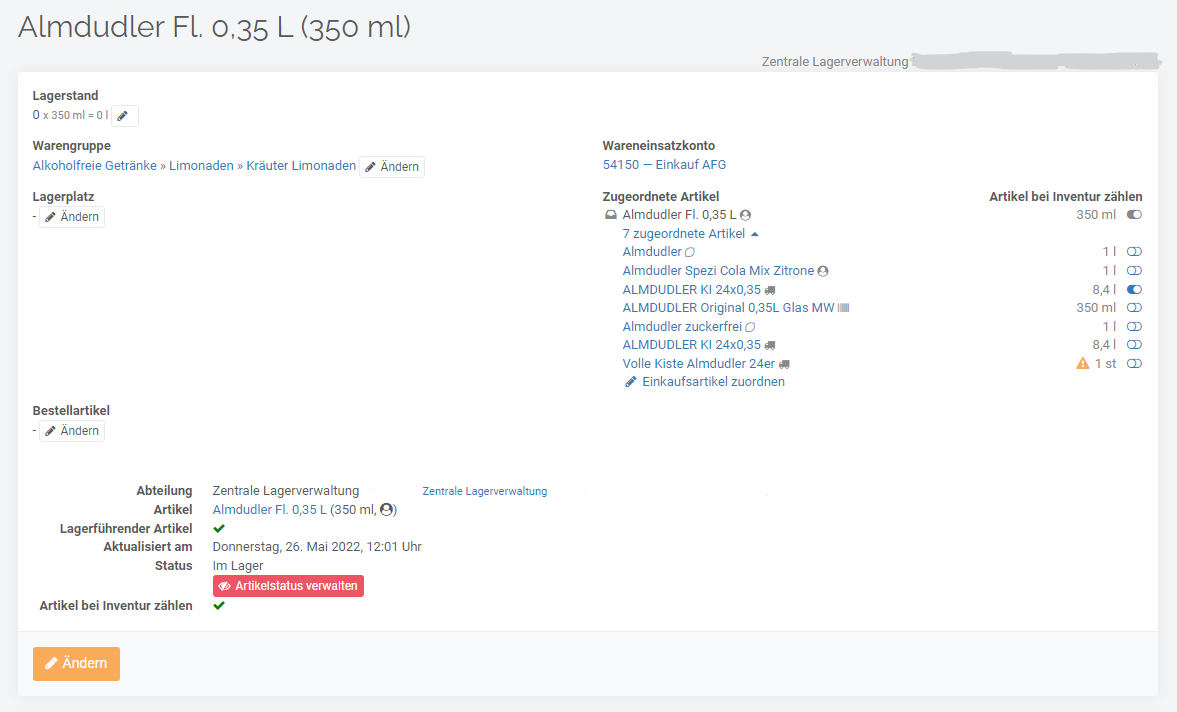This screenshot has height=712, width=1177.
Task: Click the '1 st' quantity value
Action: tap(1105, 363)
